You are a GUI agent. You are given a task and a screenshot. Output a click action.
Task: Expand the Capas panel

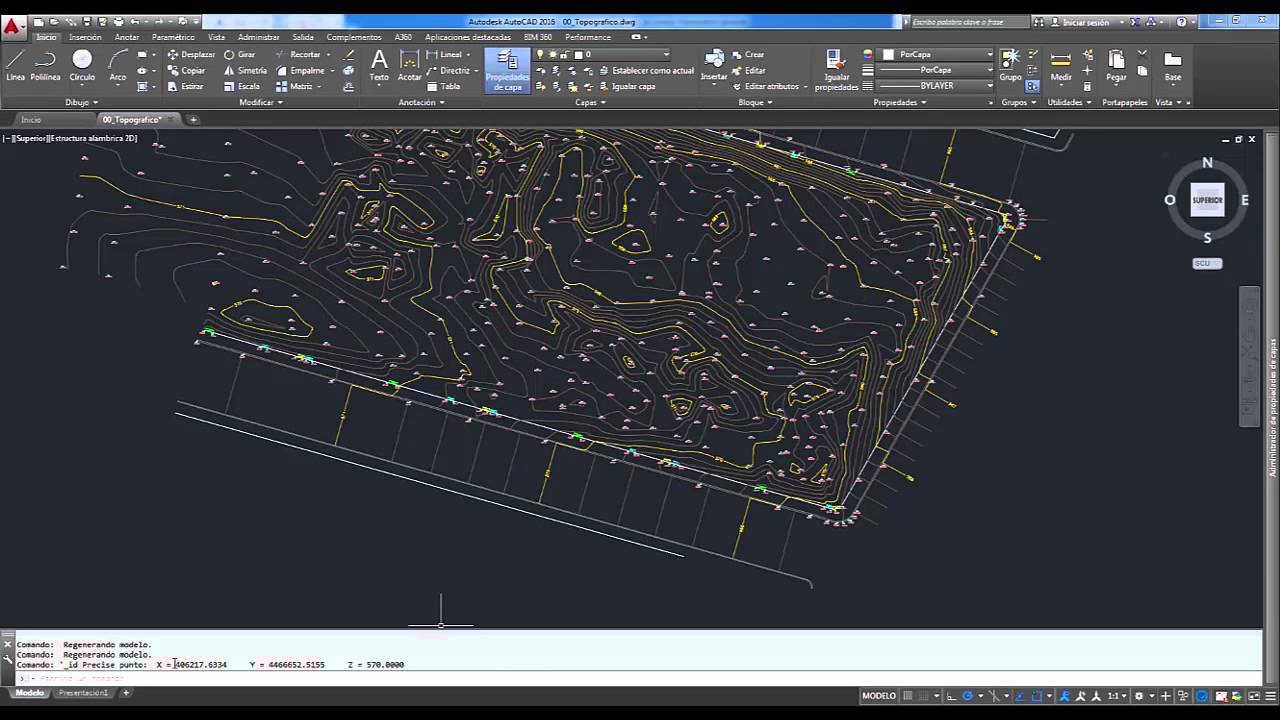[x=589, y=102]
